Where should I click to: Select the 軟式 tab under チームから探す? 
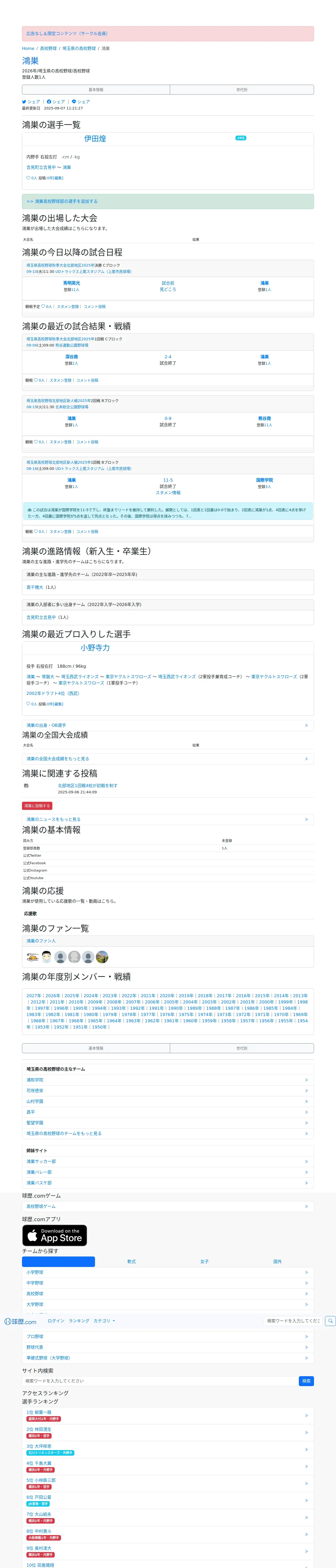(x=131, y=1262)
